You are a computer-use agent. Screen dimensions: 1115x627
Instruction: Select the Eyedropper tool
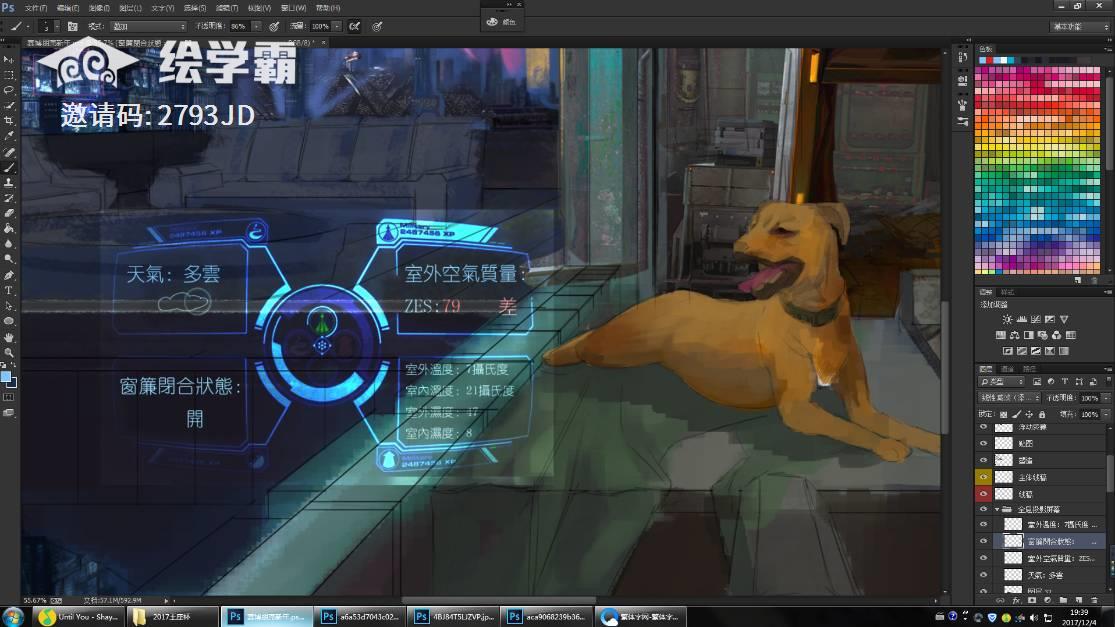(x=9, y=136)
